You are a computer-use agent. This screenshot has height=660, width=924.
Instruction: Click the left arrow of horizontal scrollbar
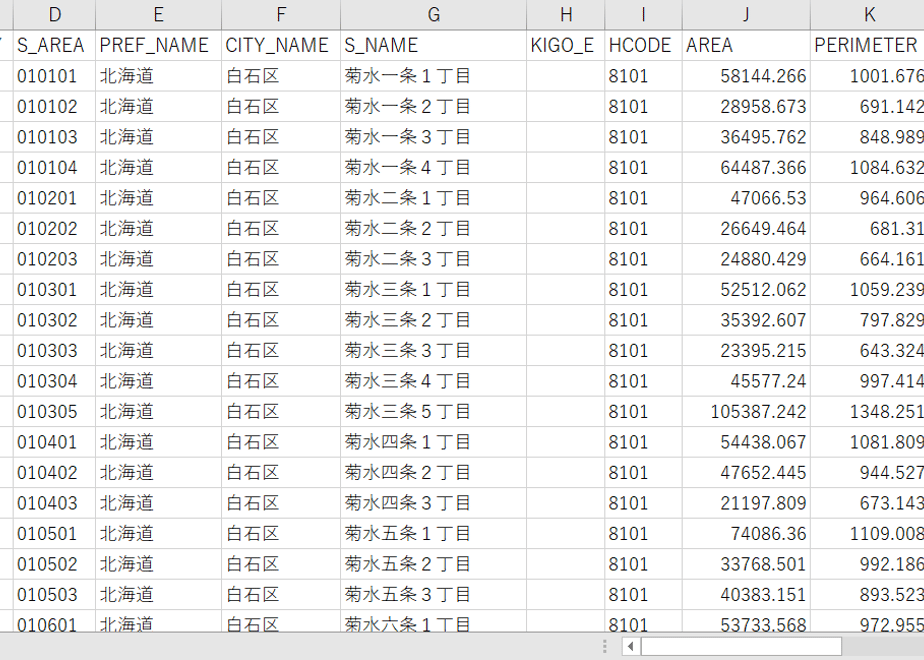pos(631,646)
